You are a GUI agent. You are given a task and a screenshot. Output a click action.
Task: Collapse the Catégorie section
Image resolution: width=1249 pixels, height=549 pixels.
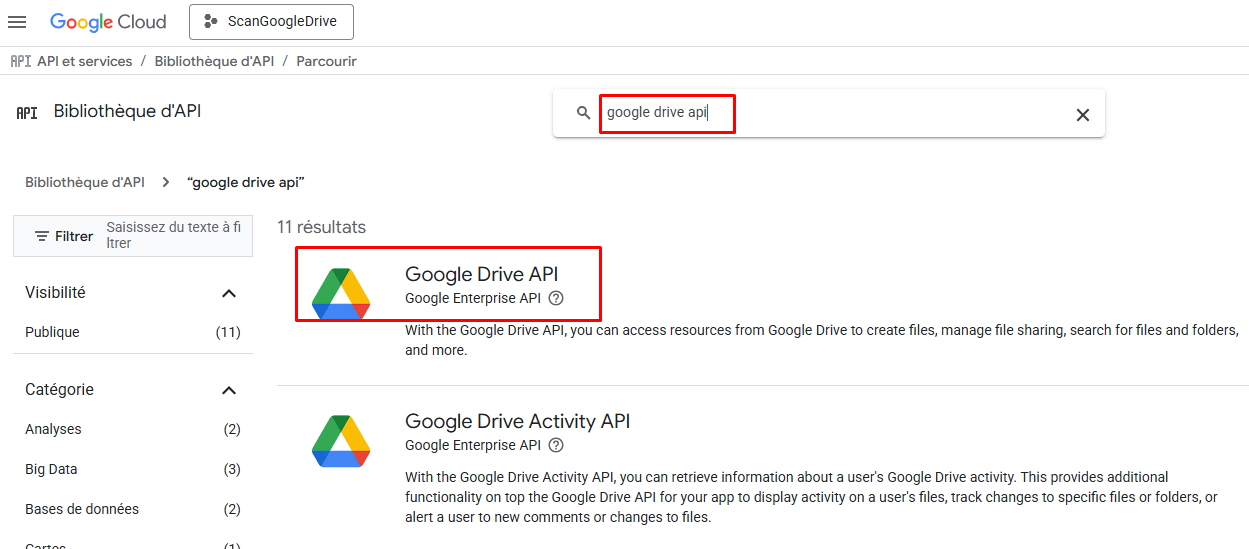click(229, 390)
